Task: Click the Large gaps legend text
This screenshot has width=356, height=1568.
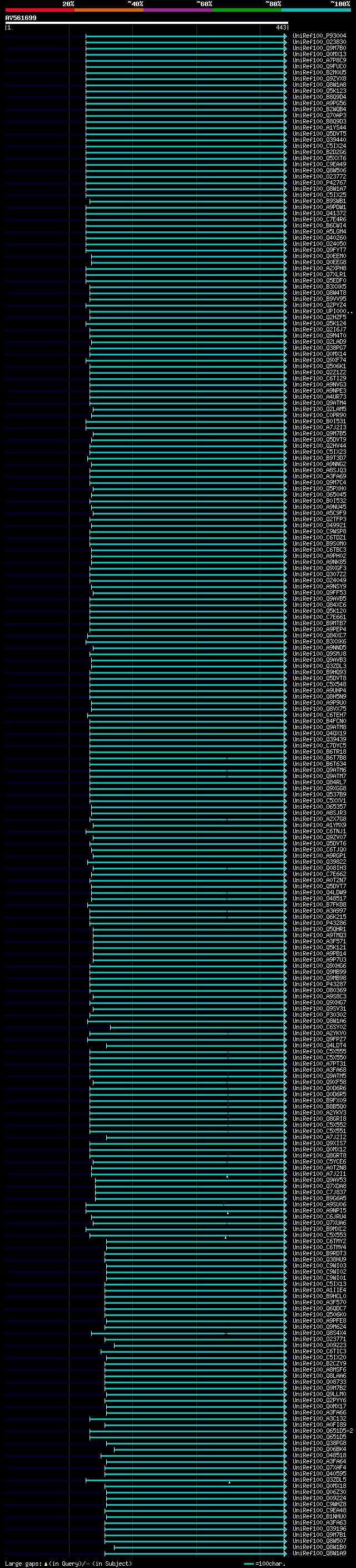Action: tap(24, 1563)
